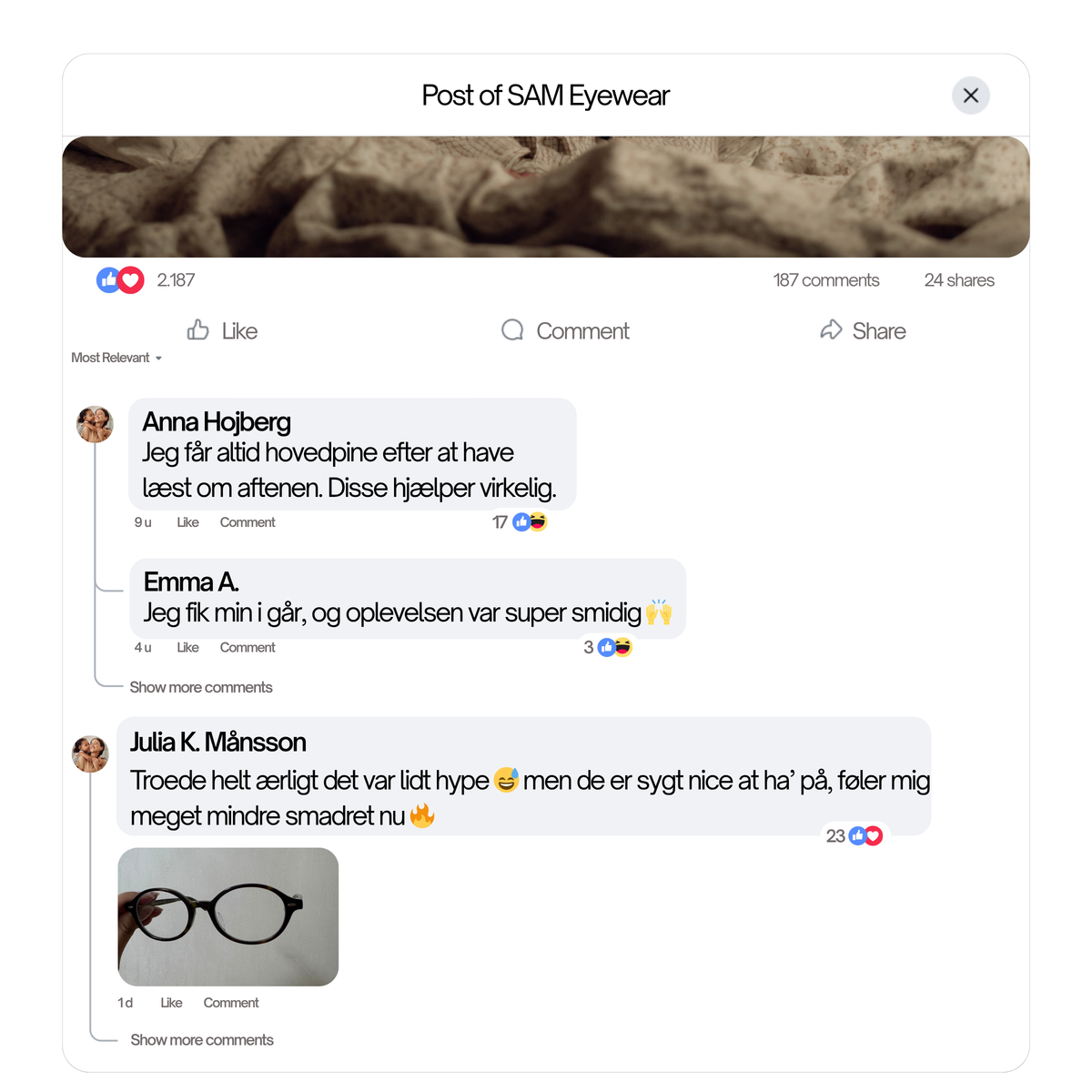Click the Comment speech bubble icon
Viewport: 1092px width, 1092px height.
point(512,330)
